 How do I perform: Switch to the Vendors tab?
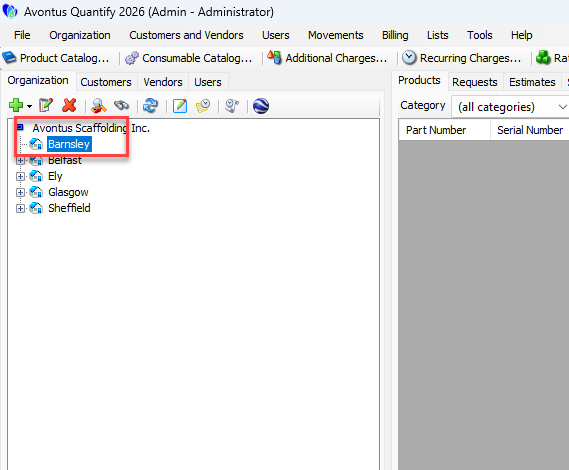click(163, 82)
